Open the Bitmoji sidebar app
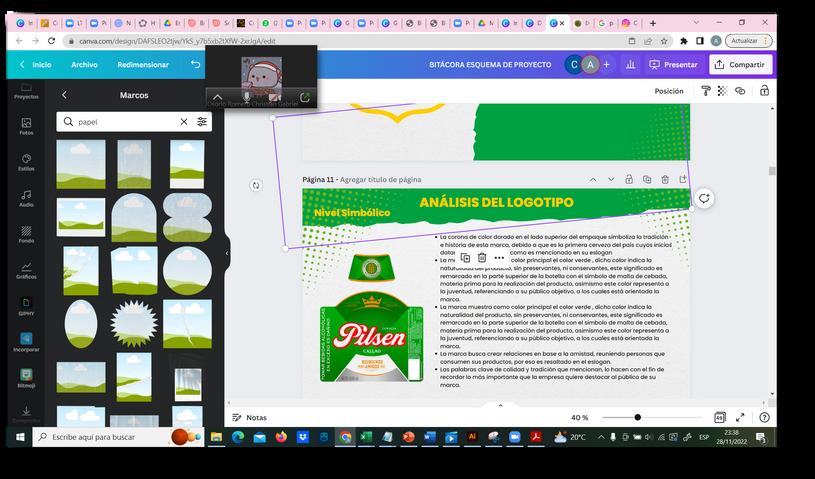 coord(26,378)
